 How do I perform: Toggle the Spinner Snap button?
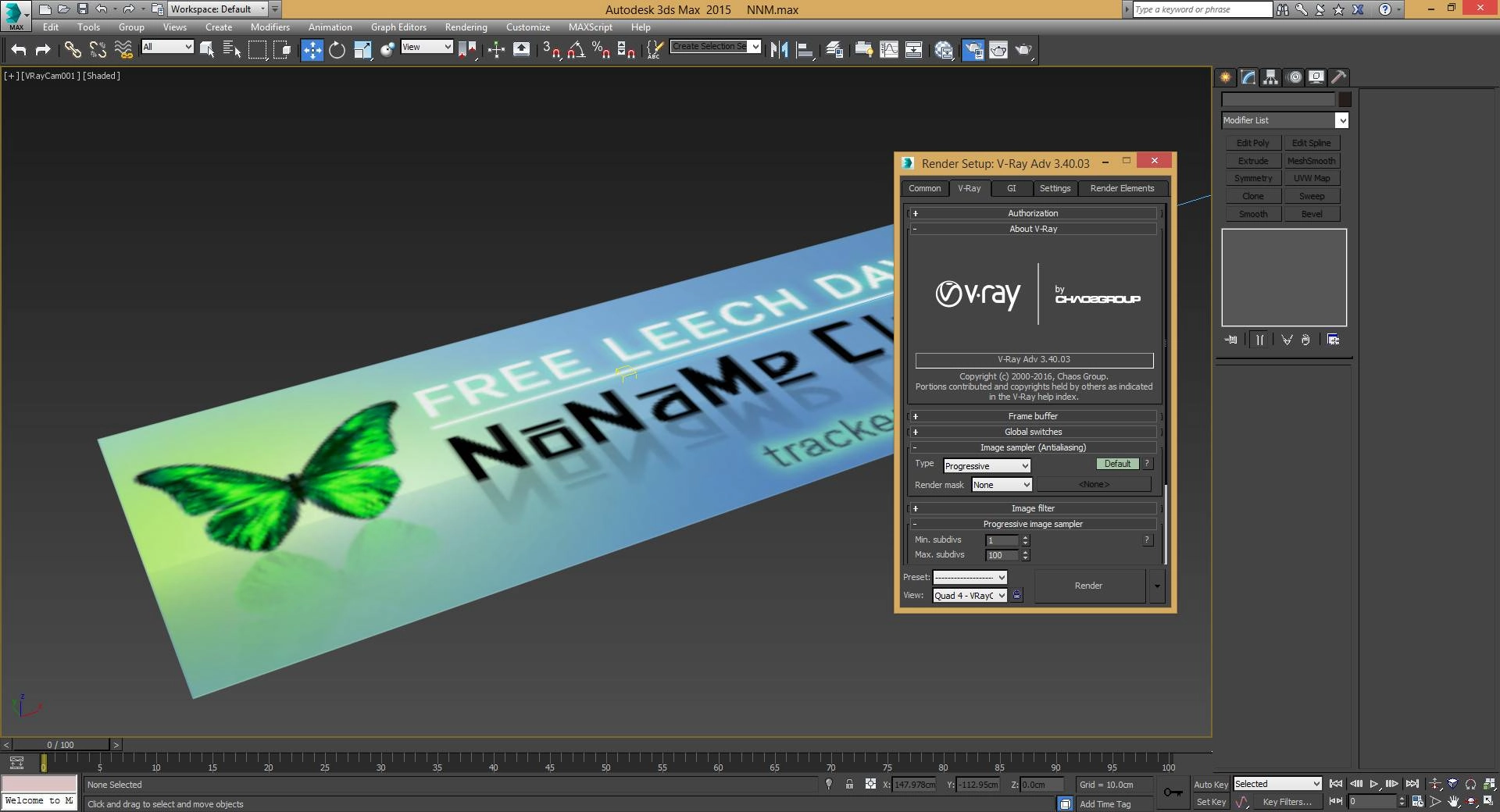point(626,50)
